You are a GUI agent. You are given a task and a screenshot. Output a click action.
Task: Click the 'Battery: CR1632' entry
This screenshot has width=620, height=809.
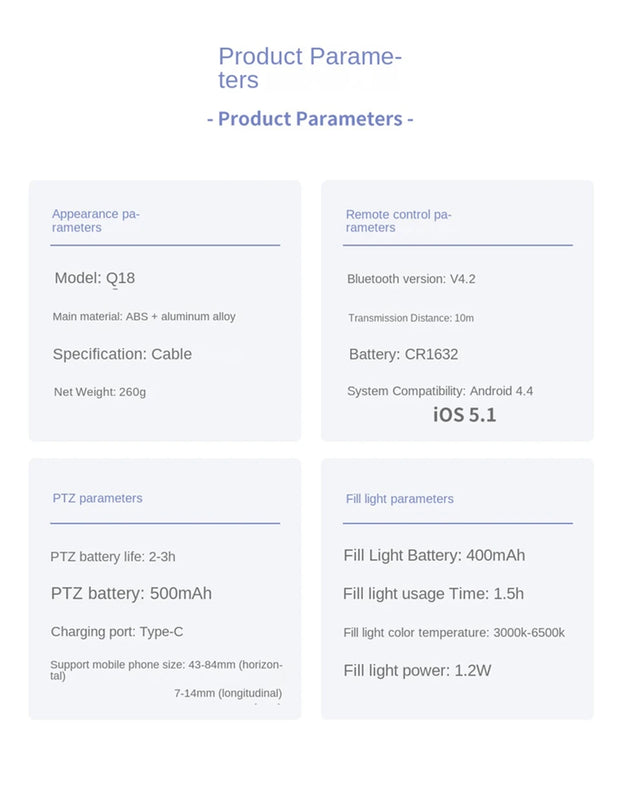(x=403, y=354)
